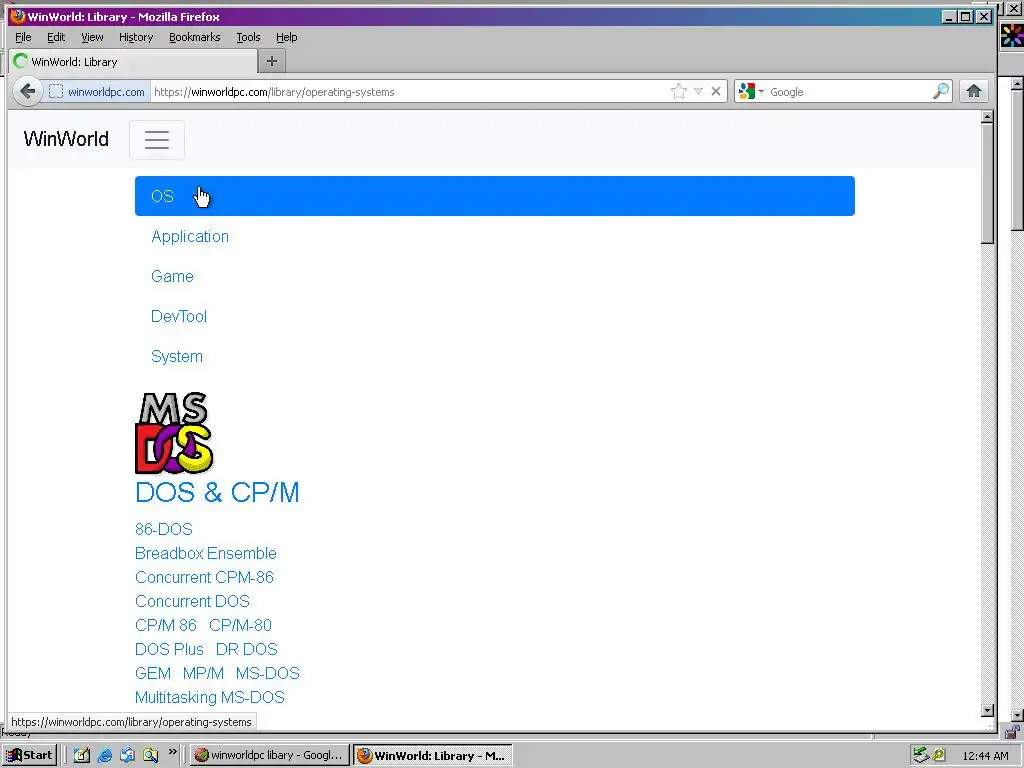This screenshot has height=768, width=1024.
Task: Open the MS-DOS link
Action: 268,673
